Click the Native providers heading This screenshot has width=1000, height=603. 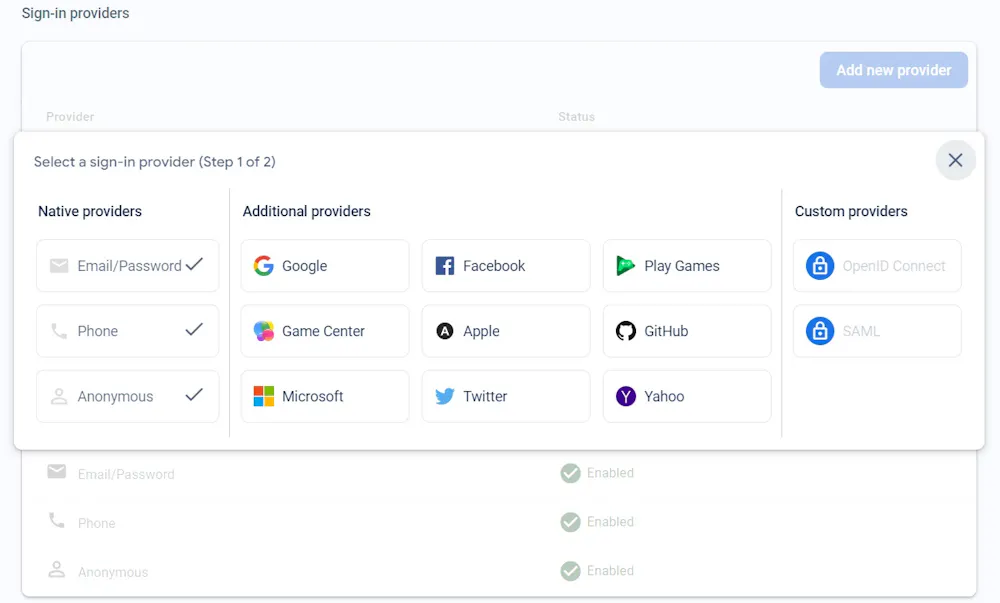coord(90,211)
